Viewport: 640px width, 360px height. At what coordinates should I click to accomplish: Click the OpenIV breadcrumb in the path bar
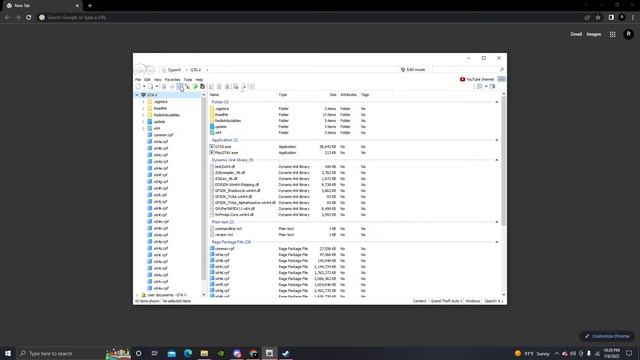tap(174, 70)
